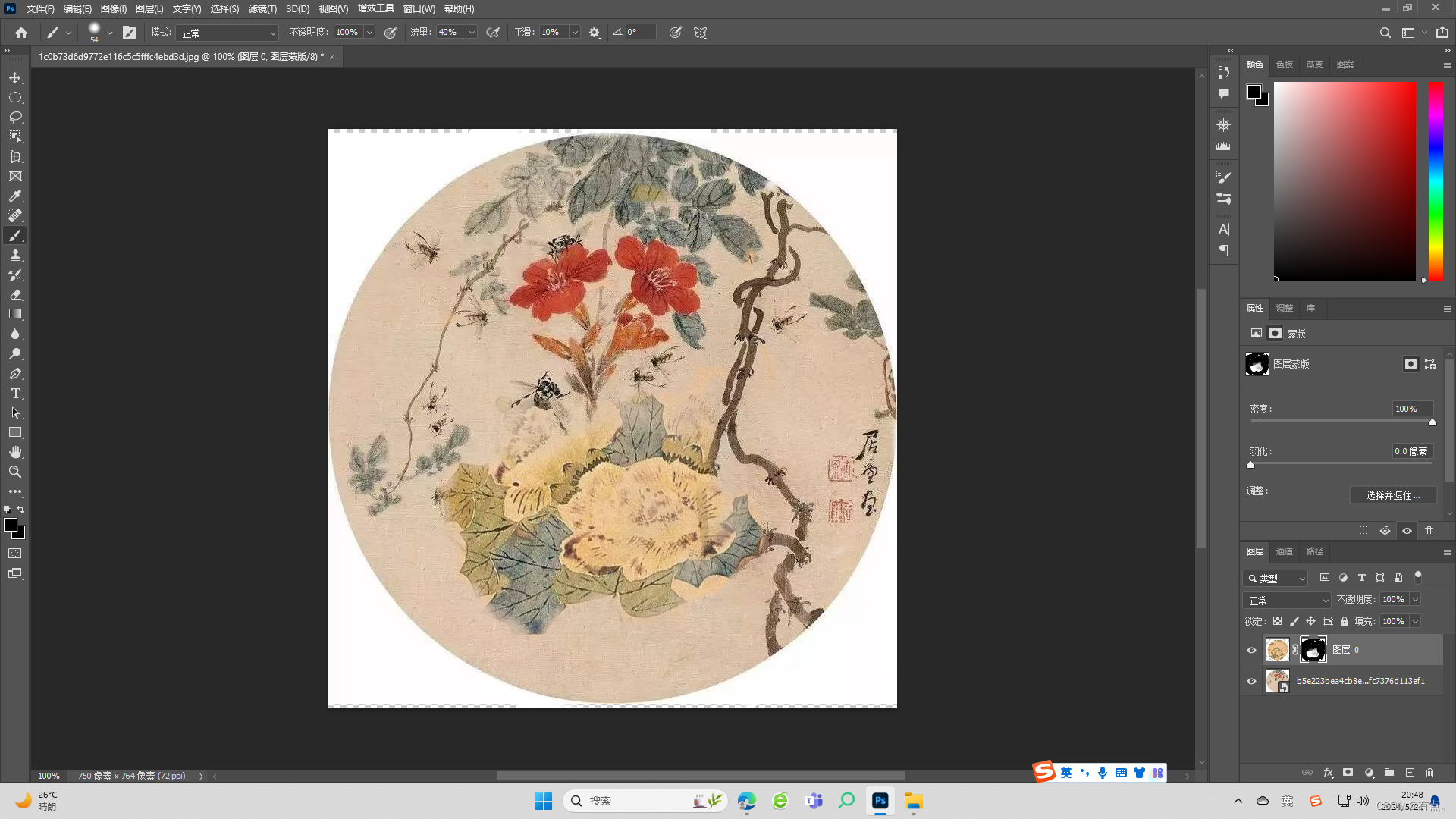The height and width of the screenshot is (819, 1456).
Task: Click the 选择并遮住 button
Action: tap(1393, 495)
